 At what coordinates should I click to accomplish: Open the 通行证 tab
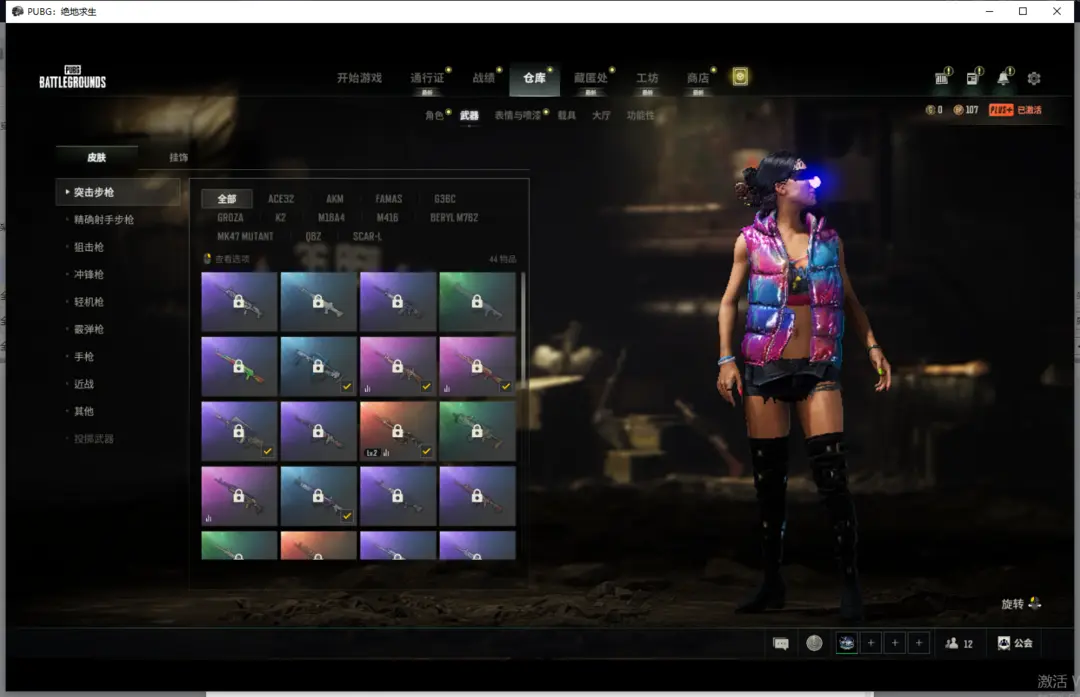427,78
